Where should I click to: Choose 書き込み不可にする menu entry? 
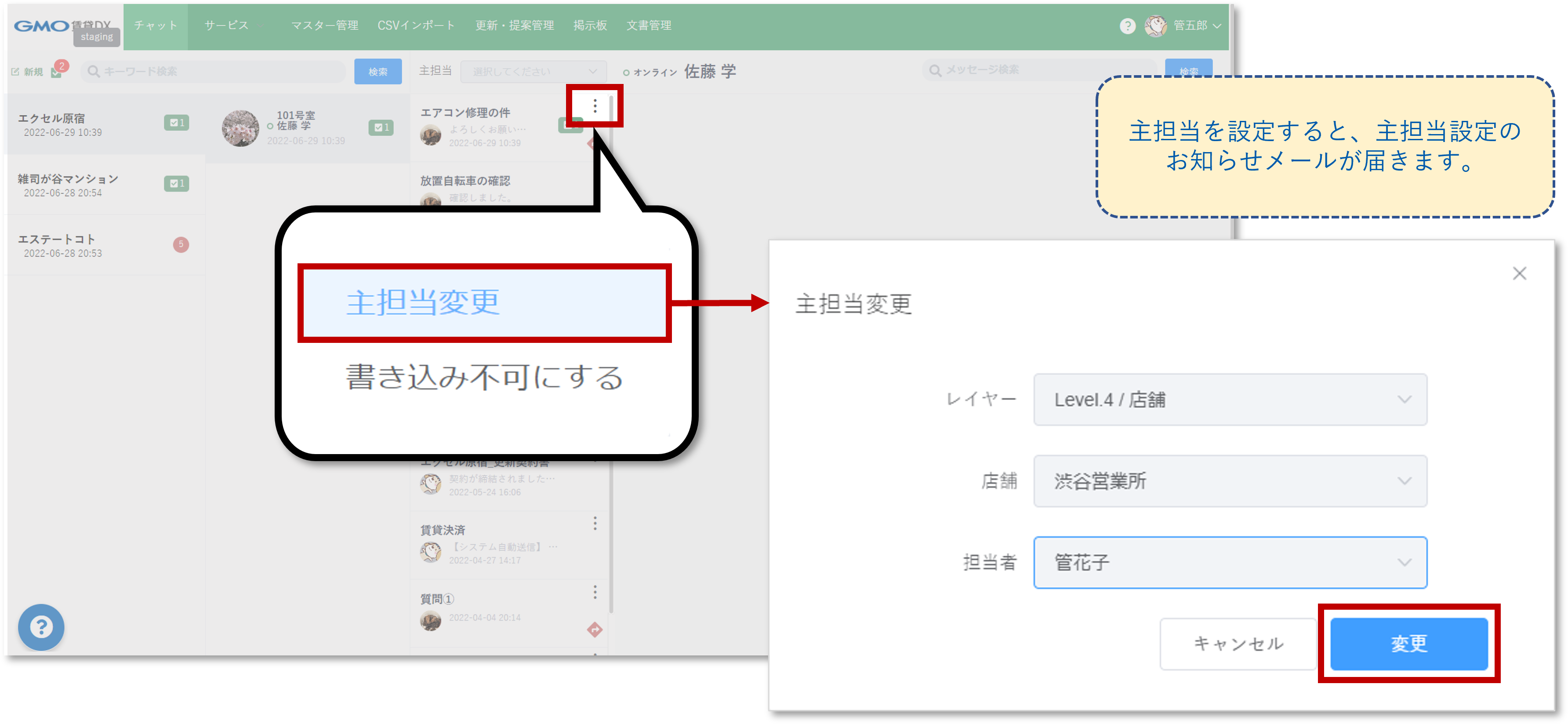(x=484, y=377)
